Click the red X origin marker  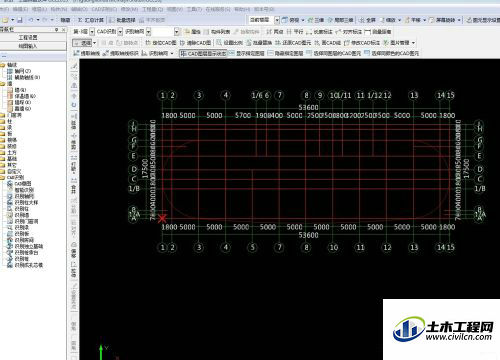[162, 218]
